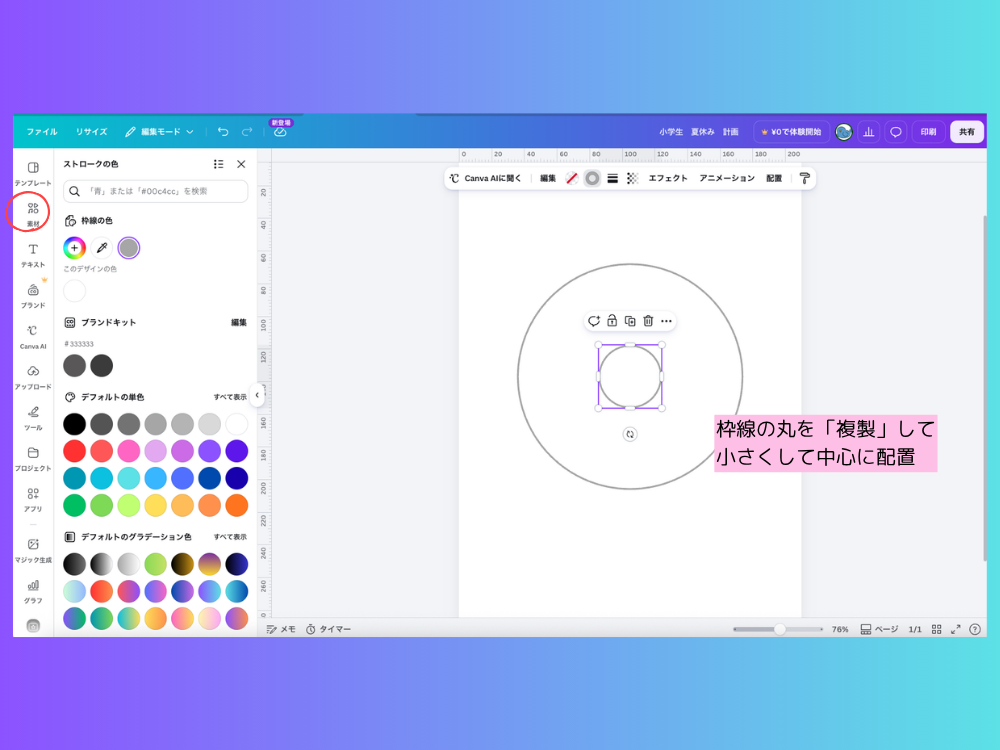
Task: Open the テンプレート sidebar panel
Action: coord(33,173)
